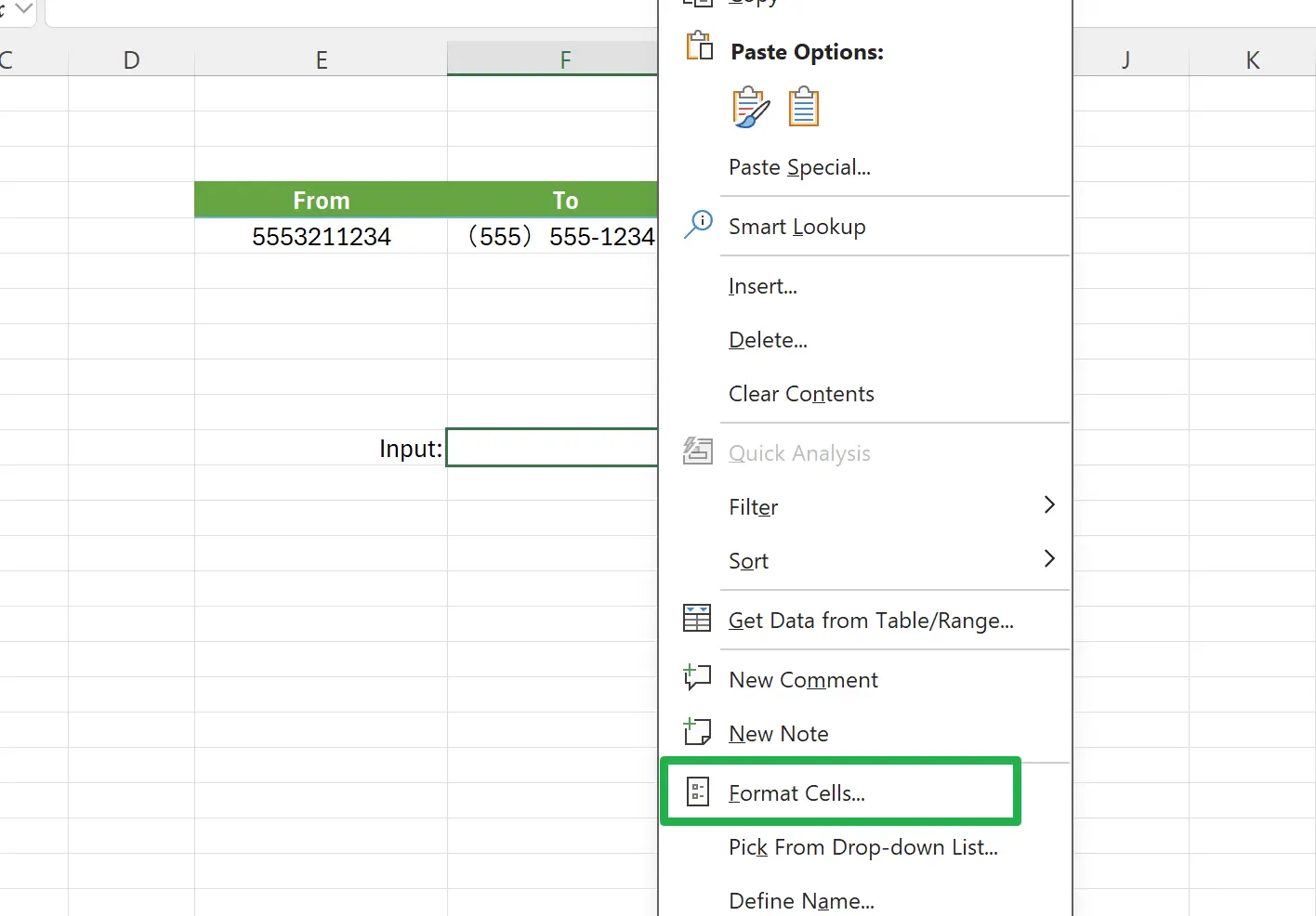
Task: Choose Define Name menu entry
Action: coord(801,900)
